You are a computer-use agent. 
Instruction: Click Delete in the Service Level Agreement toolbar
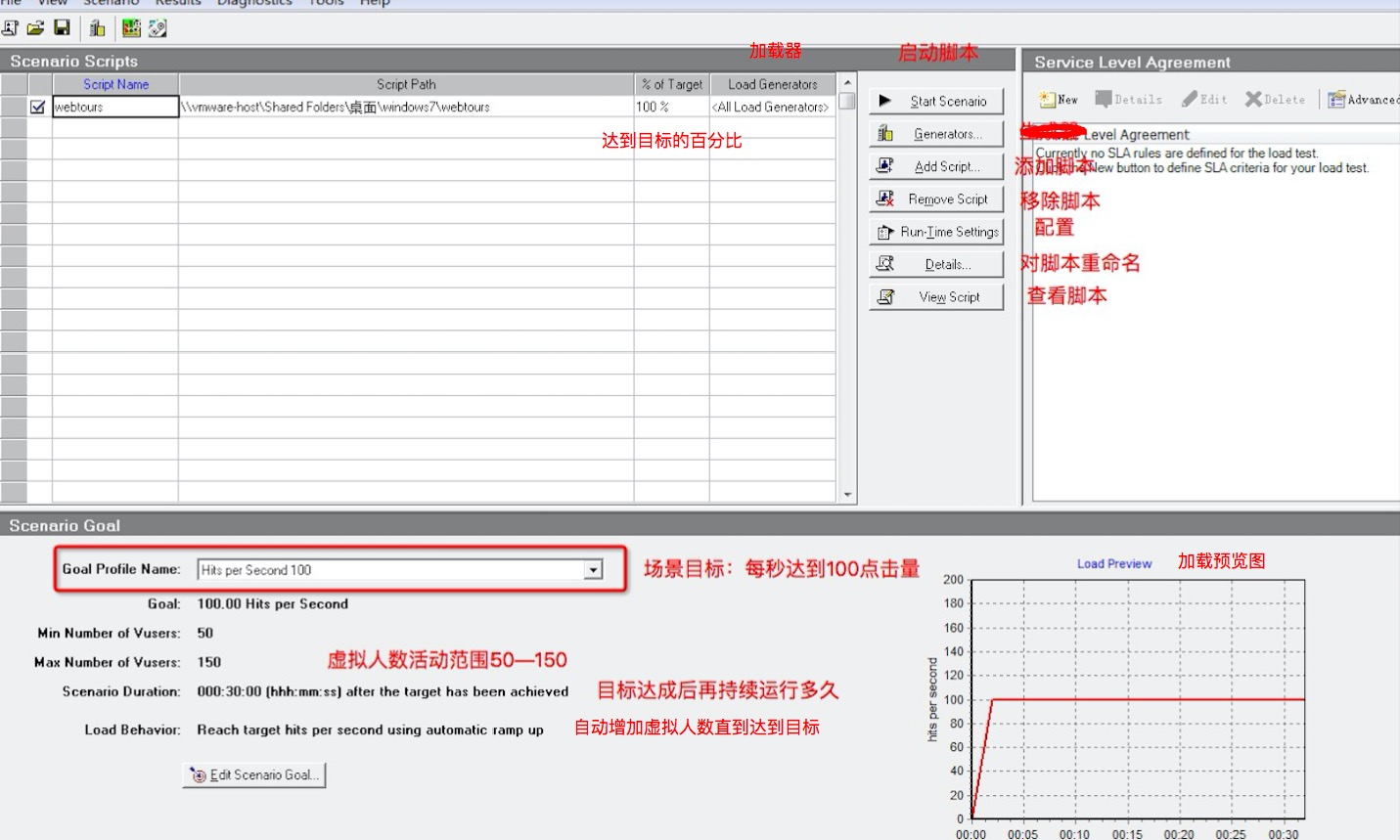click(1276, 100)
